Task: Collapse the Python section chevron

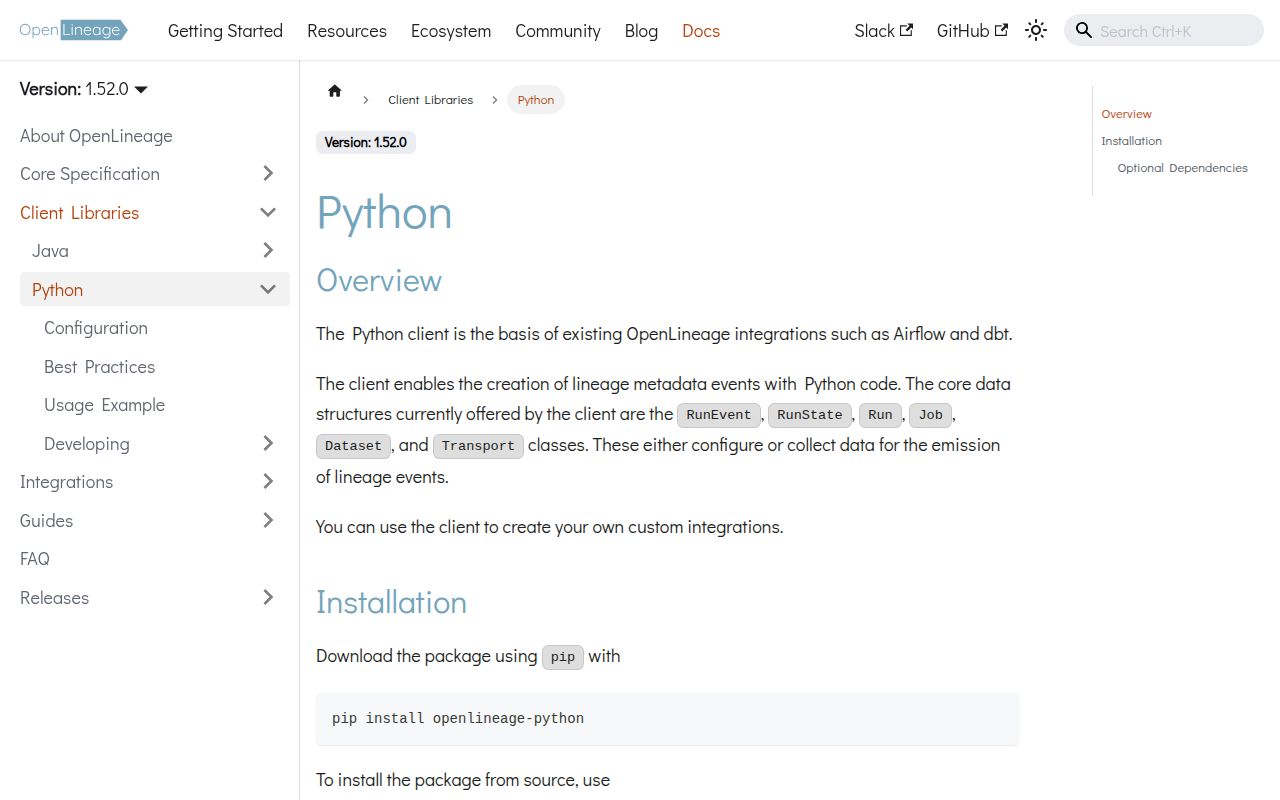Action: point(268,289)
